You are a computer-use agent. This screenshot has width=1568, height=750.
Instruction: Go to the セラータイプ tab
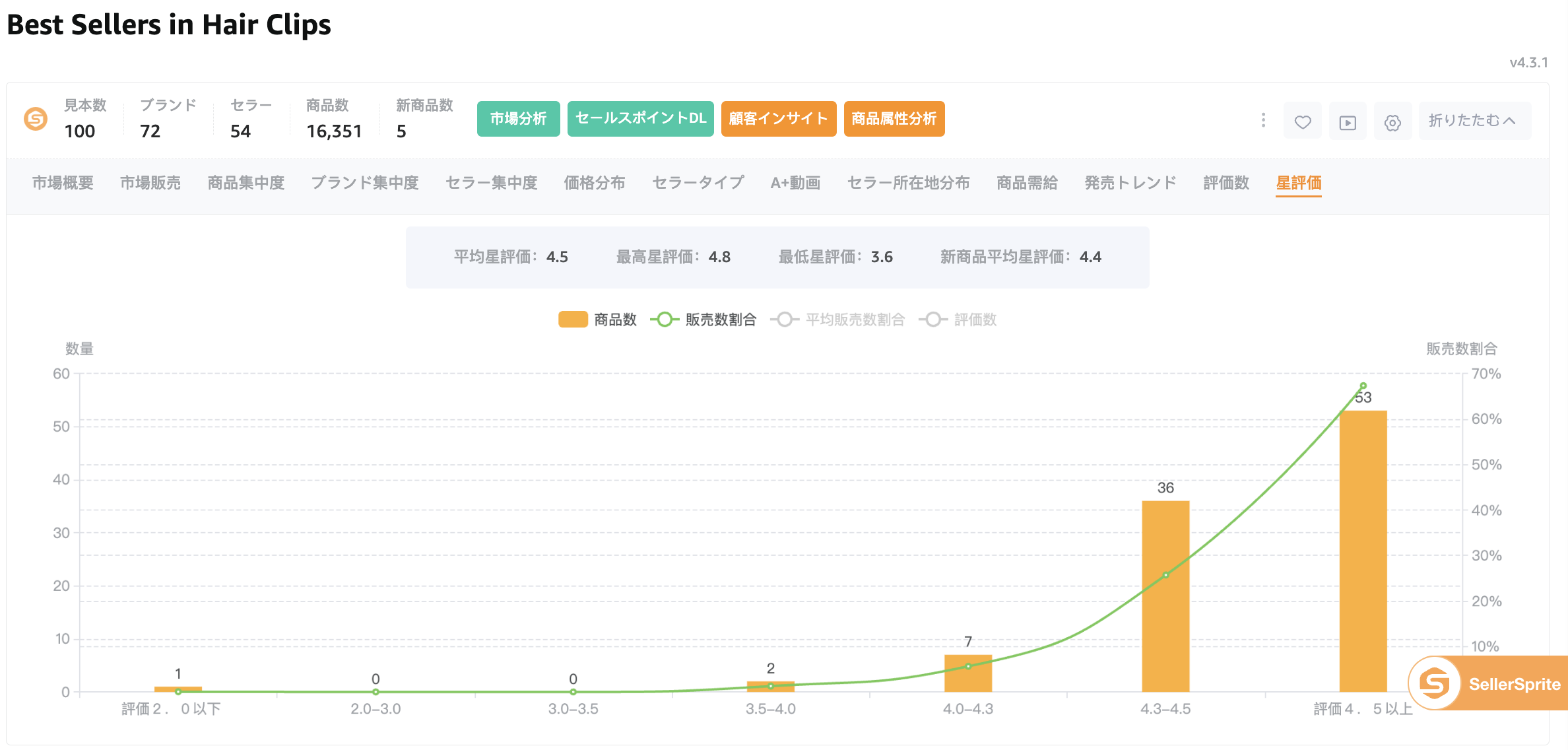(698, 183)
